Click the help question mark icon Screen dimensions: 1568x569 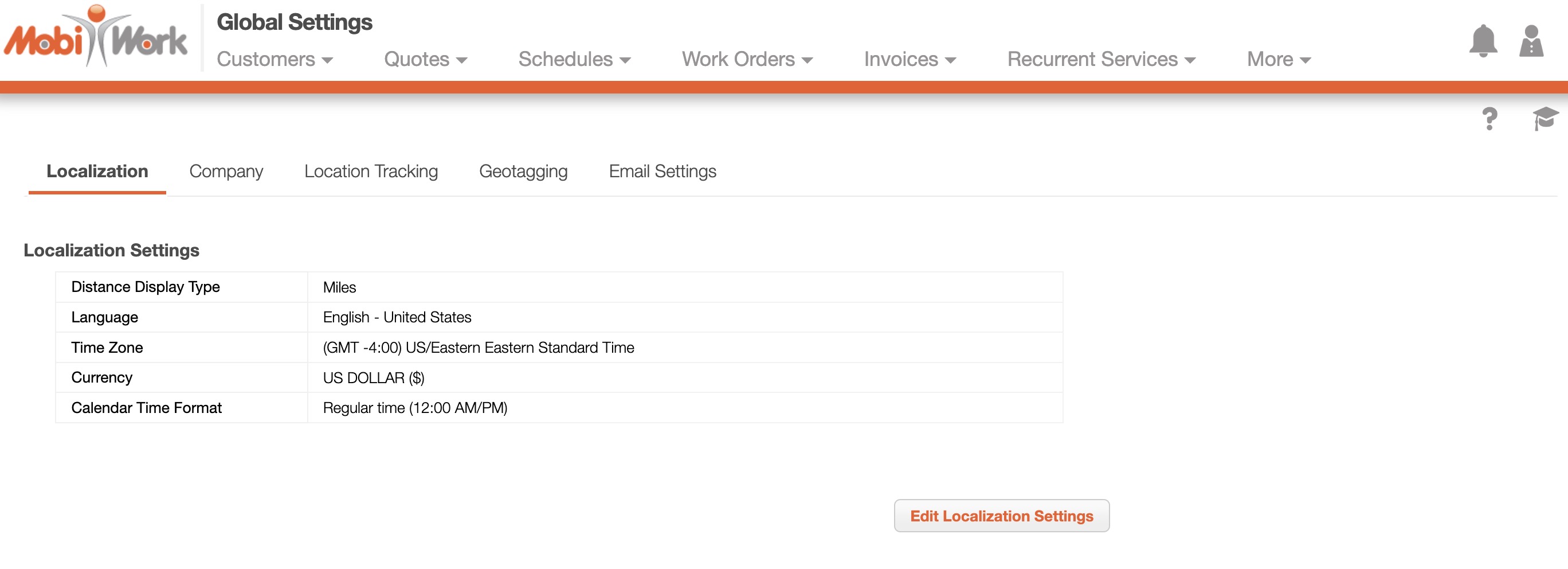click(1489, 119)
